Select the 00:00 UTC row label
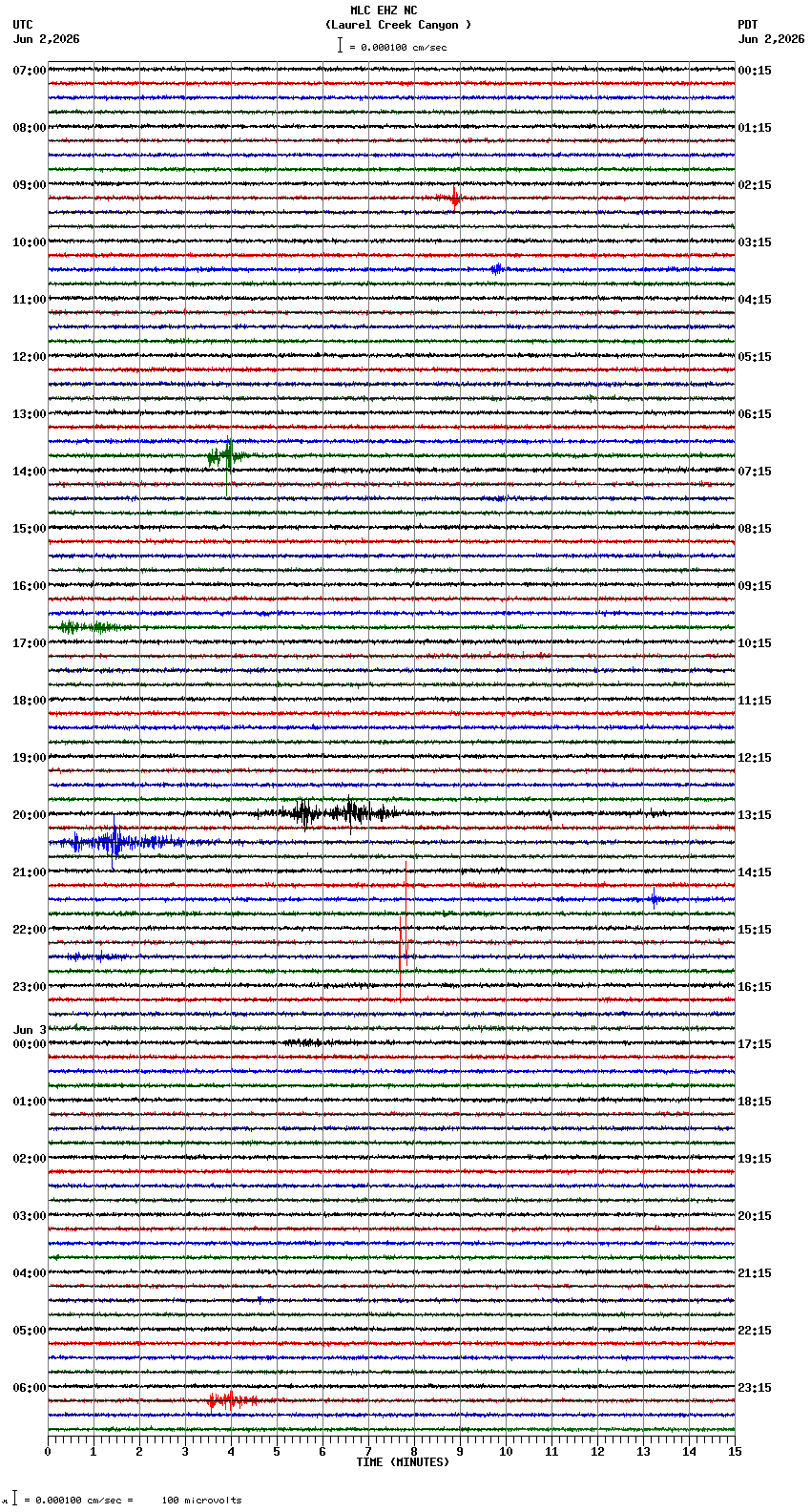Image resolution: width=811 pixels, height=1512 pixels. [x=30, y=1044]
